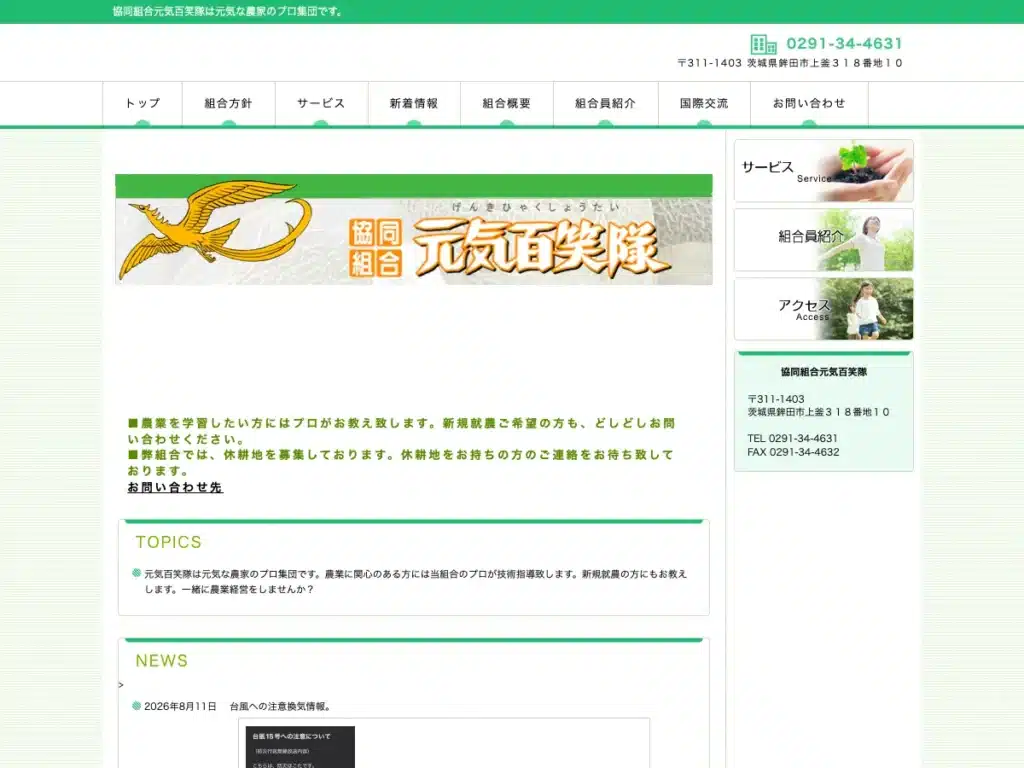
Task: Open the 組合方針 navigation item
Action: click(x=229, y=103)
